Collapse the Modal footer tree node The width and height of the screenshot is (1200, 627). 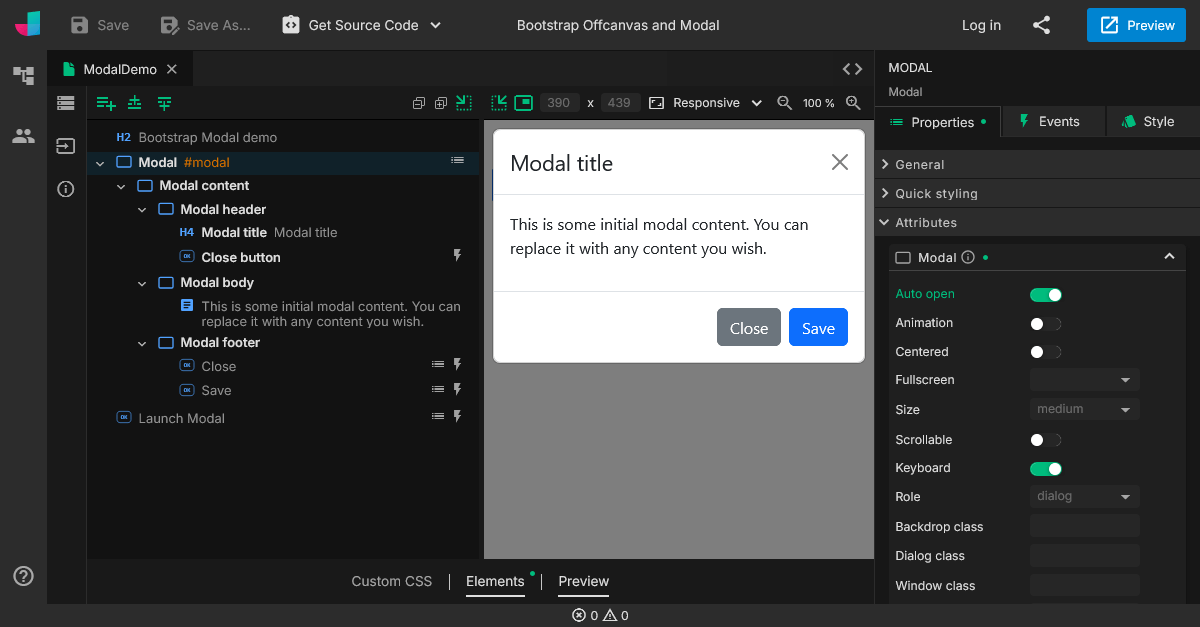point(142,343)
